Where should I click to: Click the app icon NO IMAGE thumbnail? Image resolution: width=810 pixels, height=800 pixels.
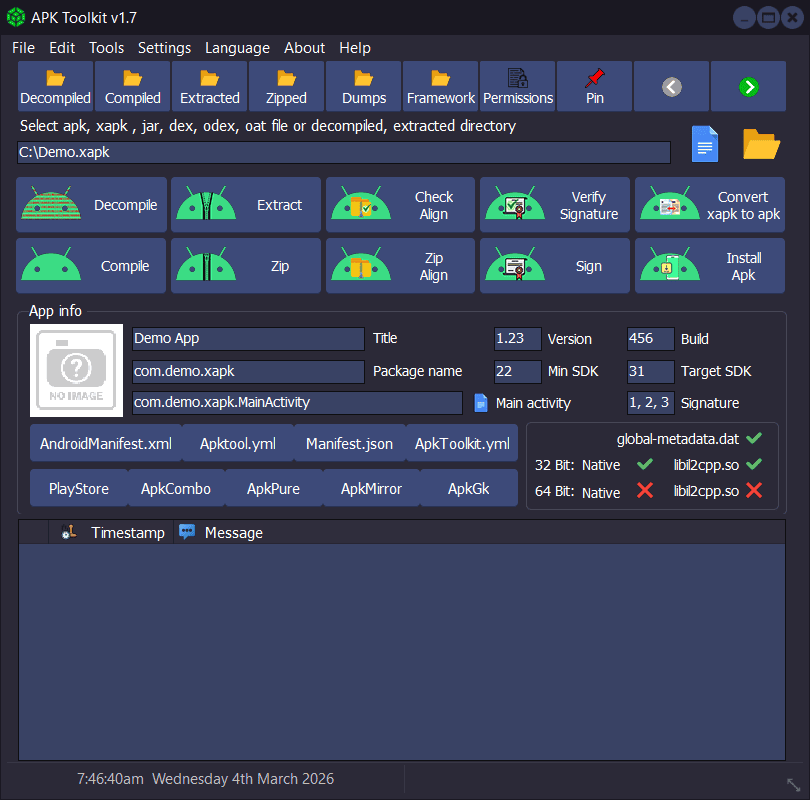[76, 370]
